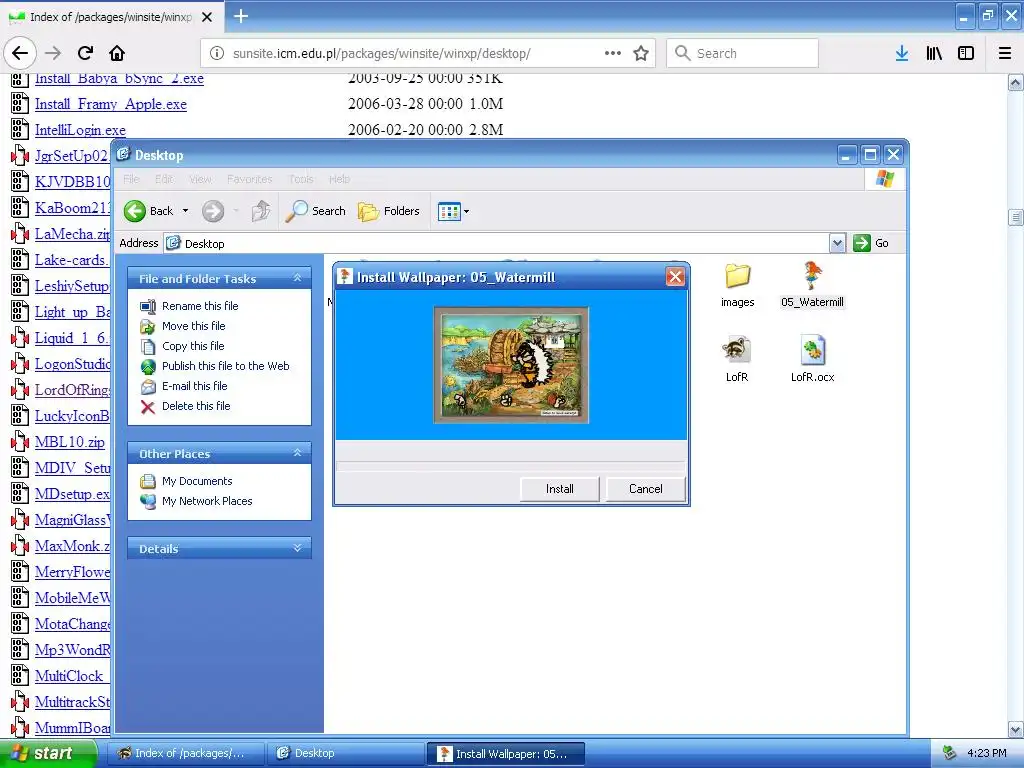Open My Documents in Other Places
Image resolution: width=1024 pixels, height=768 pixels.
click(197, 481)
